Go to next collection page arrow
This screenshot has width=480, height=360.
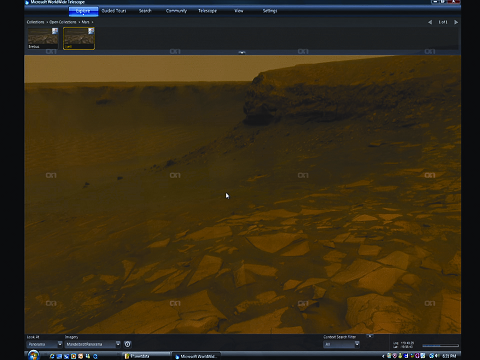tap(456, 22)
